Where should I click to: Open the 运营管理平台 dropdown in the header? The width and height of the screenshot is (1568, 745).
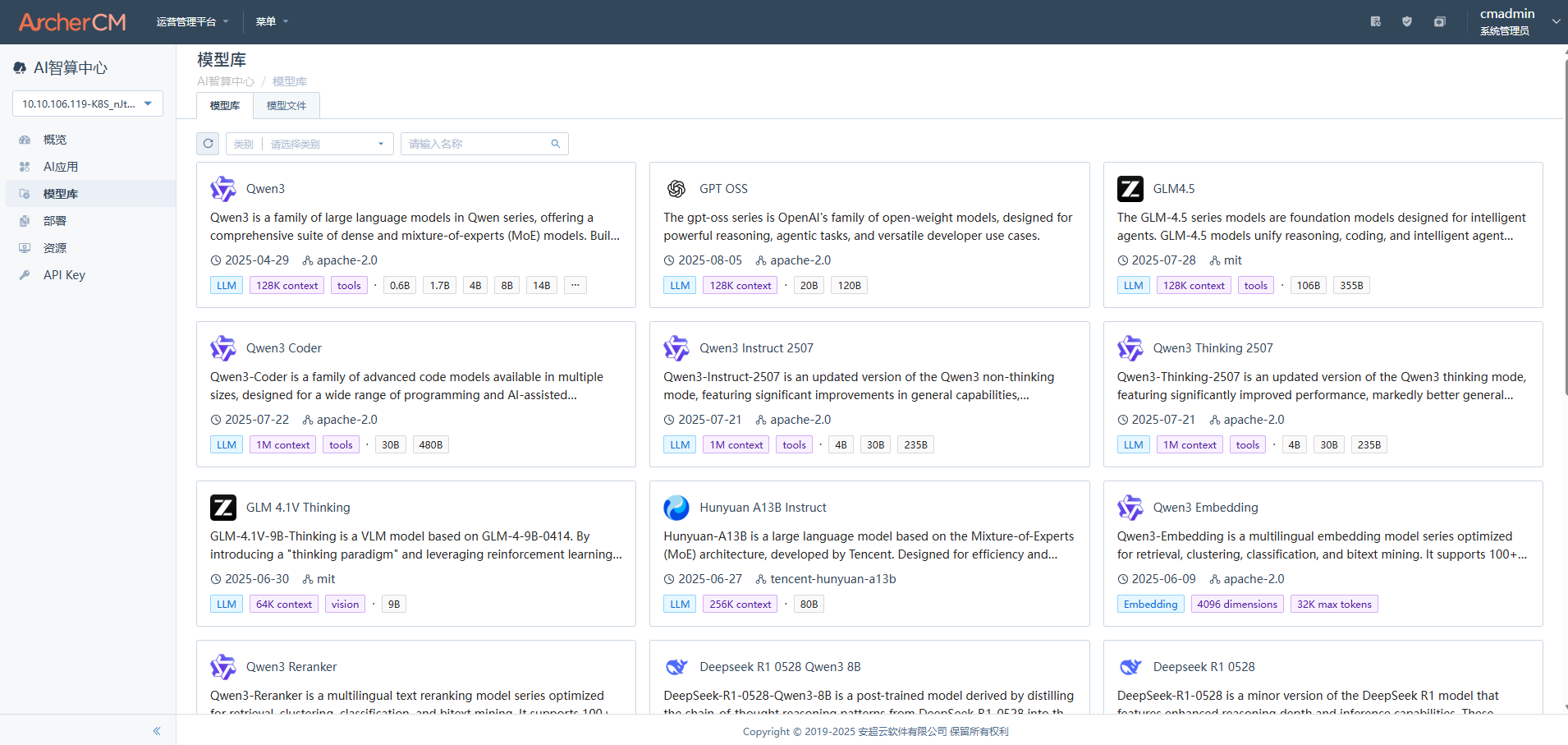coord(192,22)
